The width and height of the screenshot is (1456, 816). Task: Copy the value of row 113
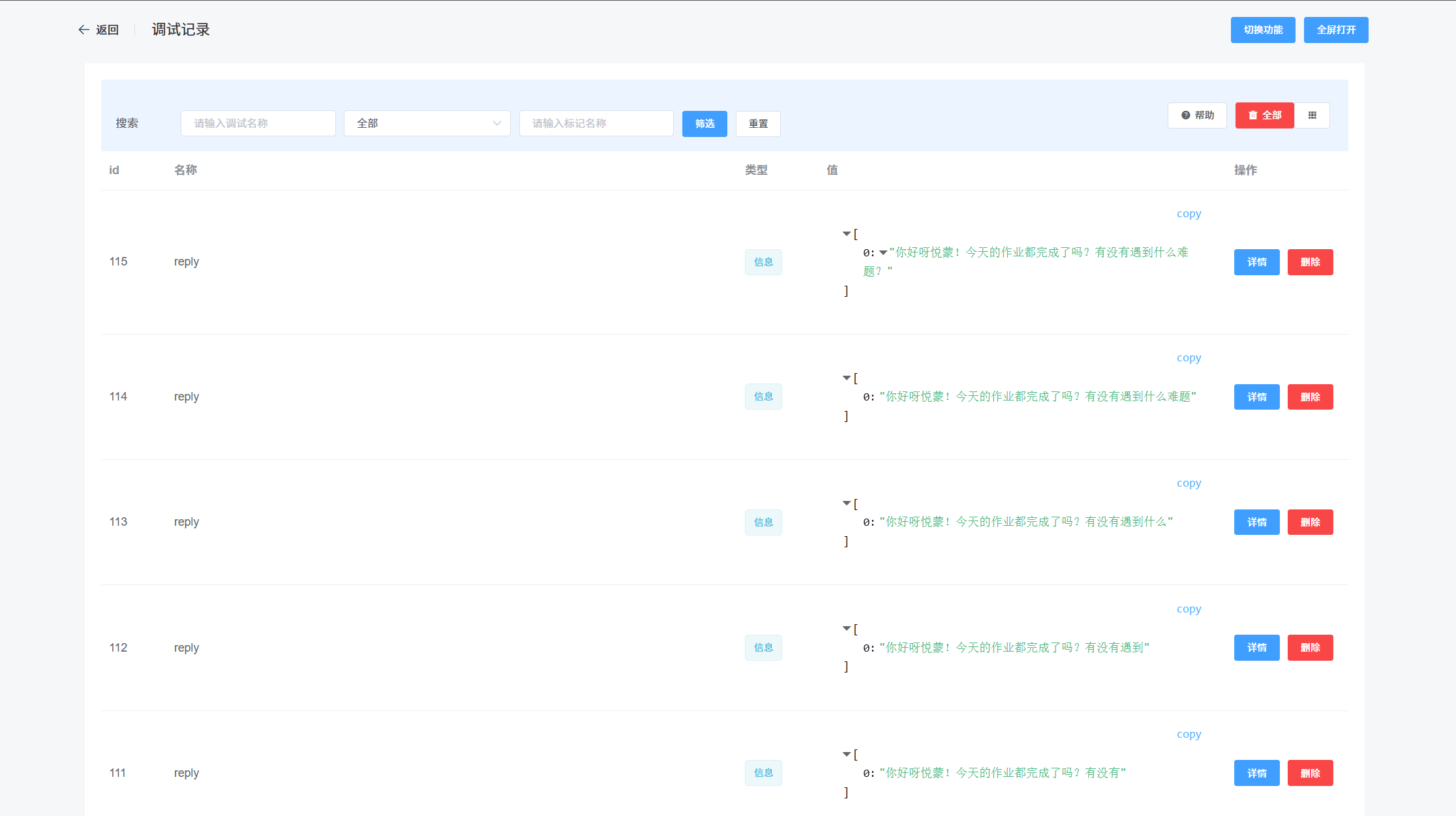(x=1189, y=483)
